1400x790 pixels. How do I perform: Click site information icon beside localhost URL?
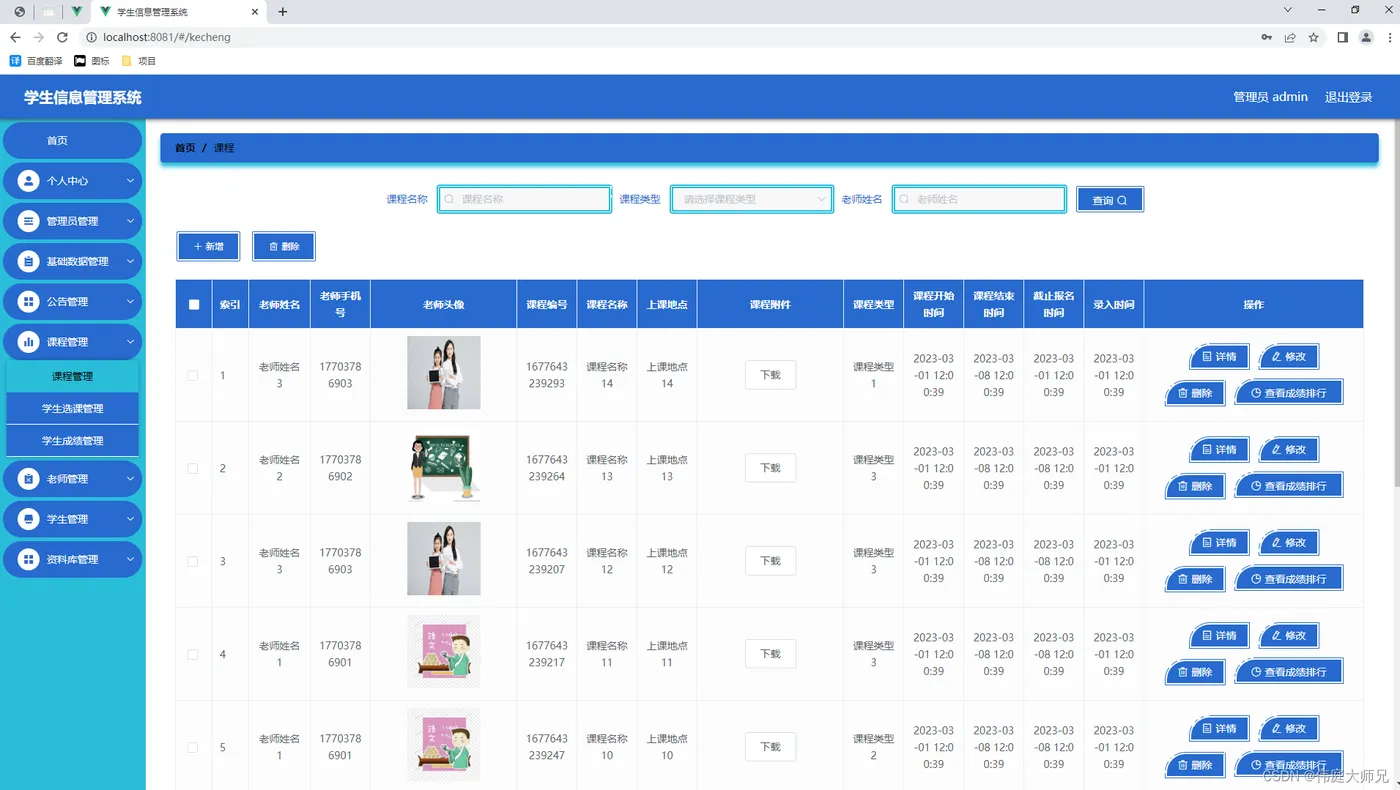point(91,37)
